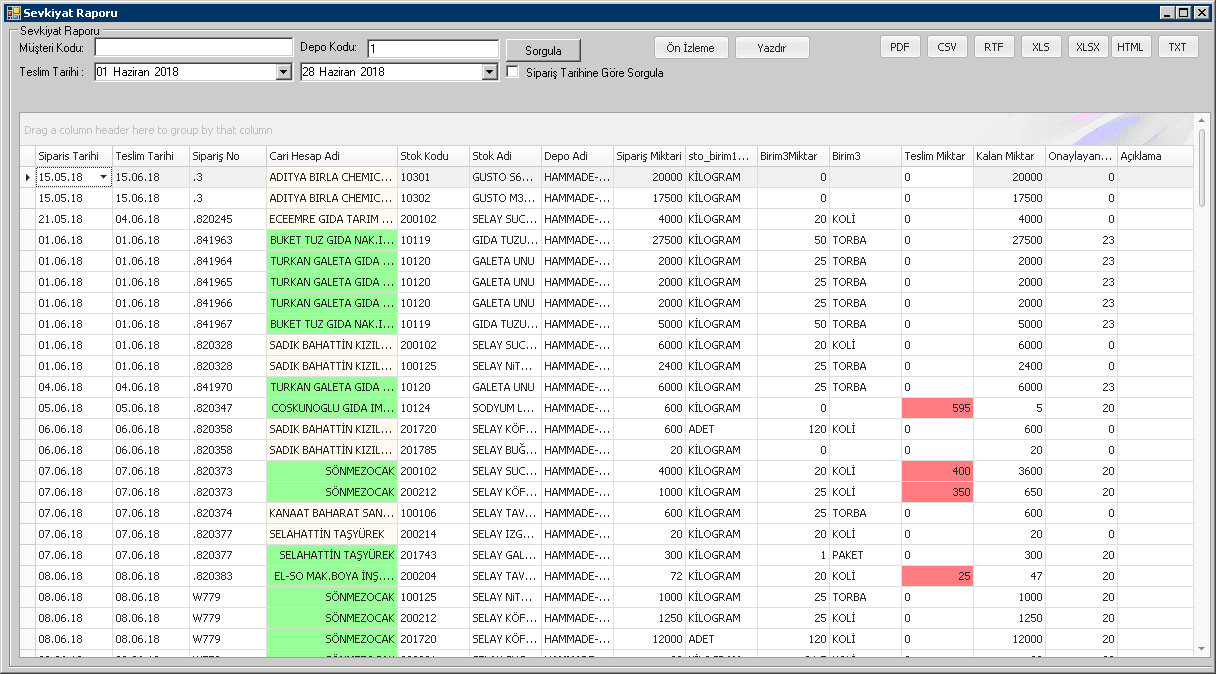Export the report as XLS
Screen dimensions: 1216x674
1041,47
